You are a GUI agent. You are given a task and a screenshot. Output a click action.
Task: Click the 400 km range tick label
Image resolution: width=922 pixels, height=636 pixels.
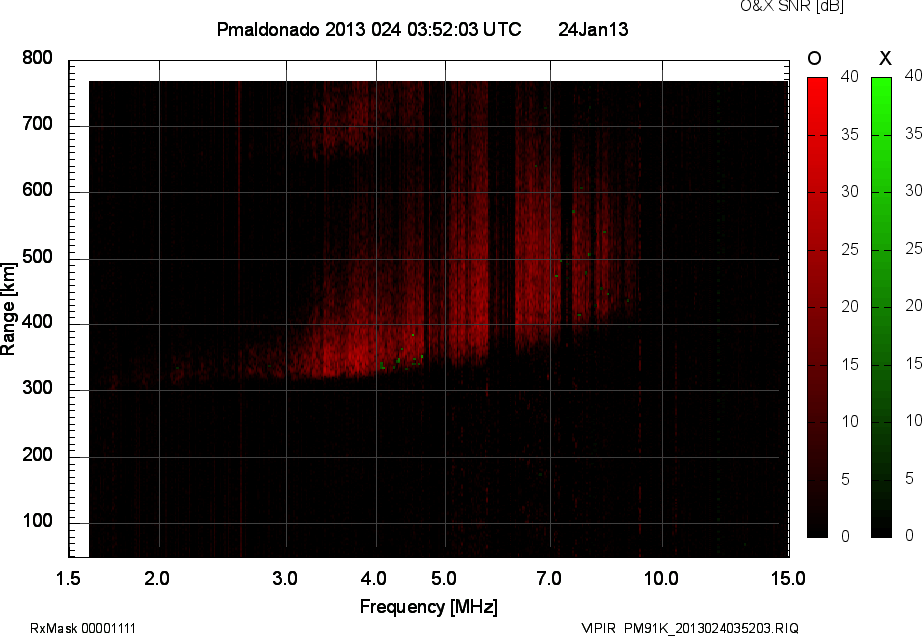point(37,322)
